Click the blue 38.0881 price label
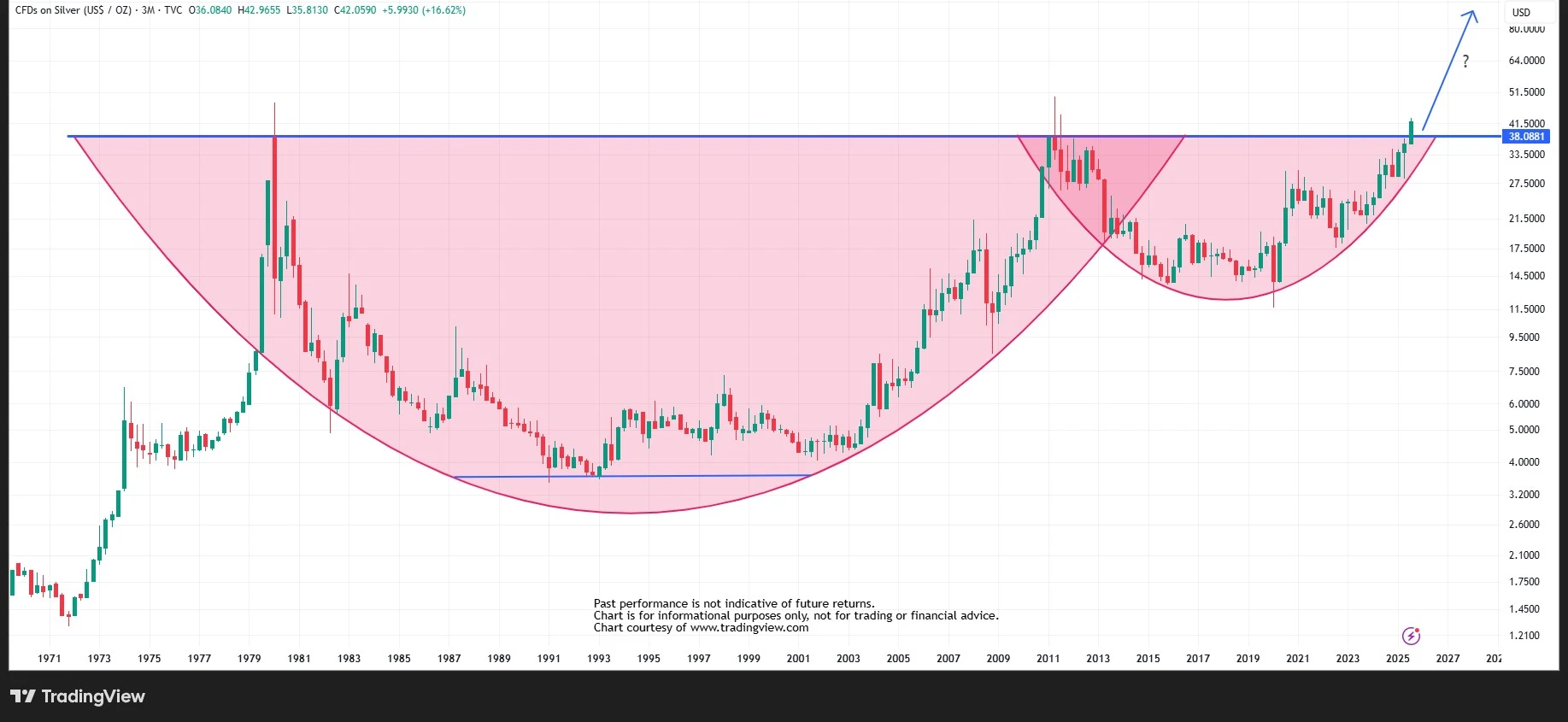 pyautogui.click(x=1526, y=137)
